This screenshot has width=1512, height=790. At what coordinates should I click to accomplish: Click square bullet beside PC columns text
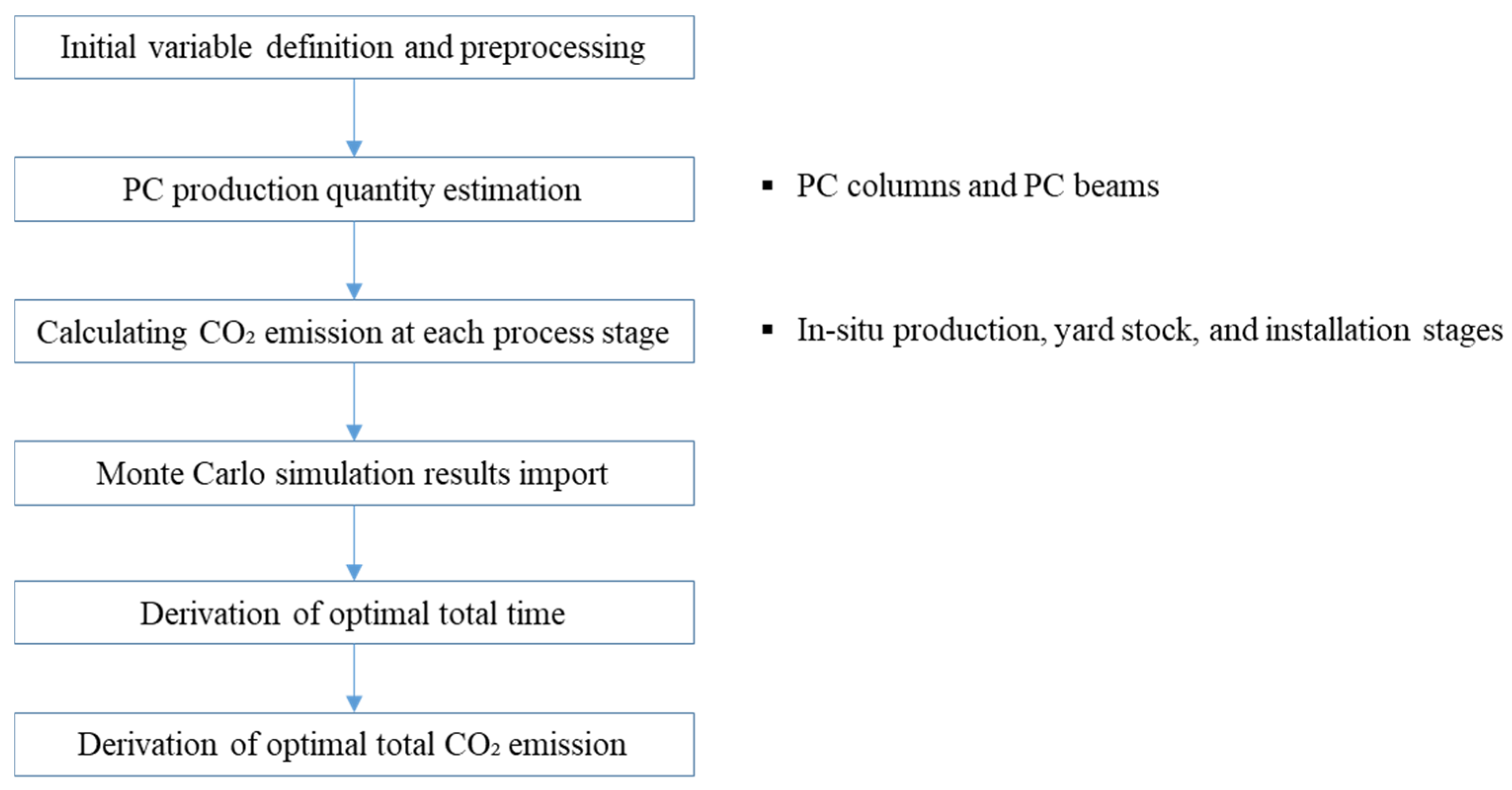tap(766, 186)
